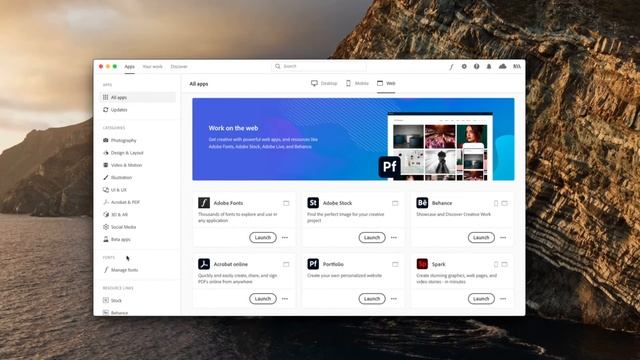This screenshot has width=640, height=360.
Task: Open more options for Adobe Fonts
Action: [285, 238]
